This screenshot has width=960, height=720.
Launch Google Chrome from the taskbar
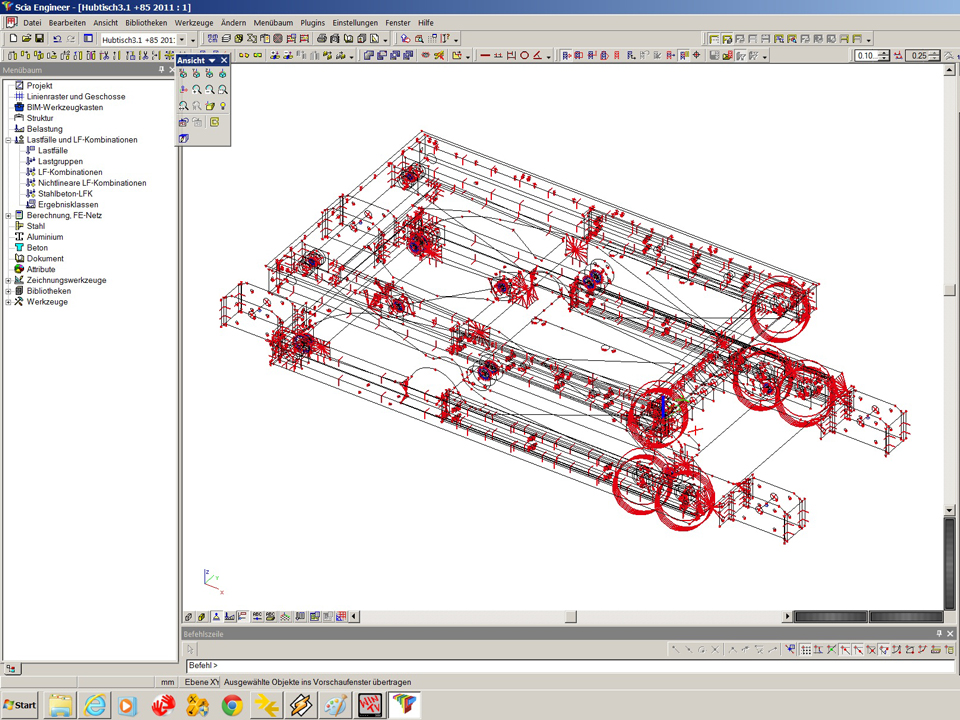(x=232, y=705)
